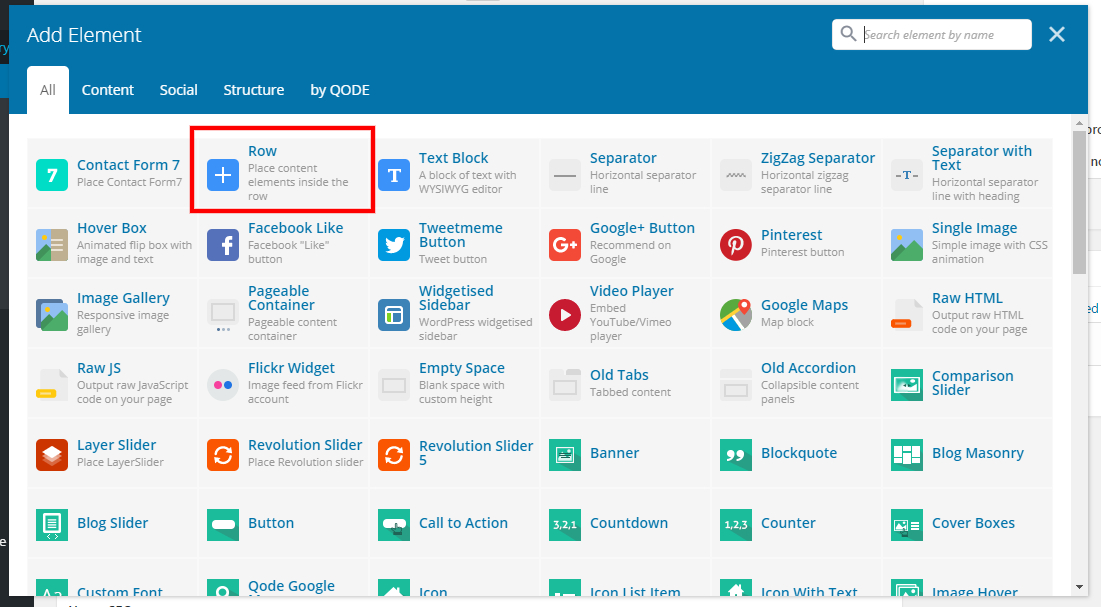Screen dimensions: 1101x607
Task: Select the Row element plus icon
Action: pos(223,175)
